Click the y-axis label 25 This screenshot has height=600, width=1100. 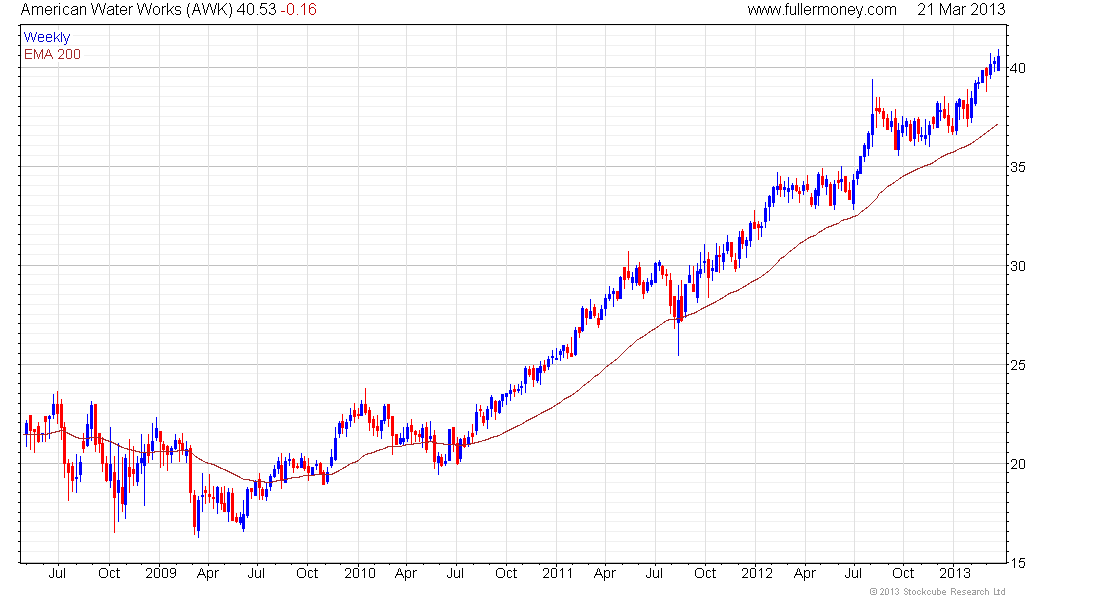pos(1017,365)
